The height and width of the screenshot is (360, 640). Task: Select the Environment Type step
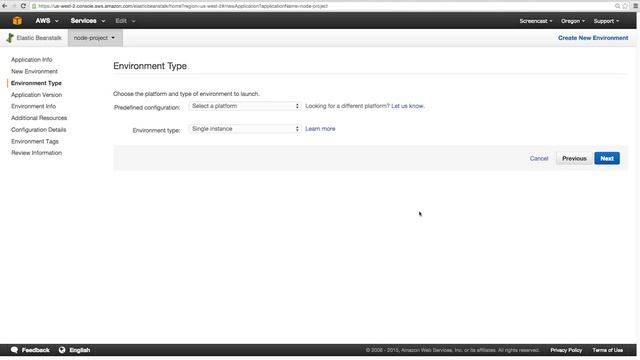pos(36,83)
